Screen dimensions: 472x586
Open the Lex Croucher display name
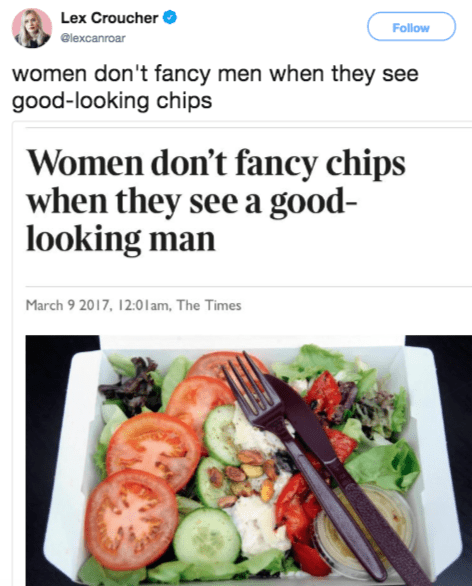[x=109, y=18]
